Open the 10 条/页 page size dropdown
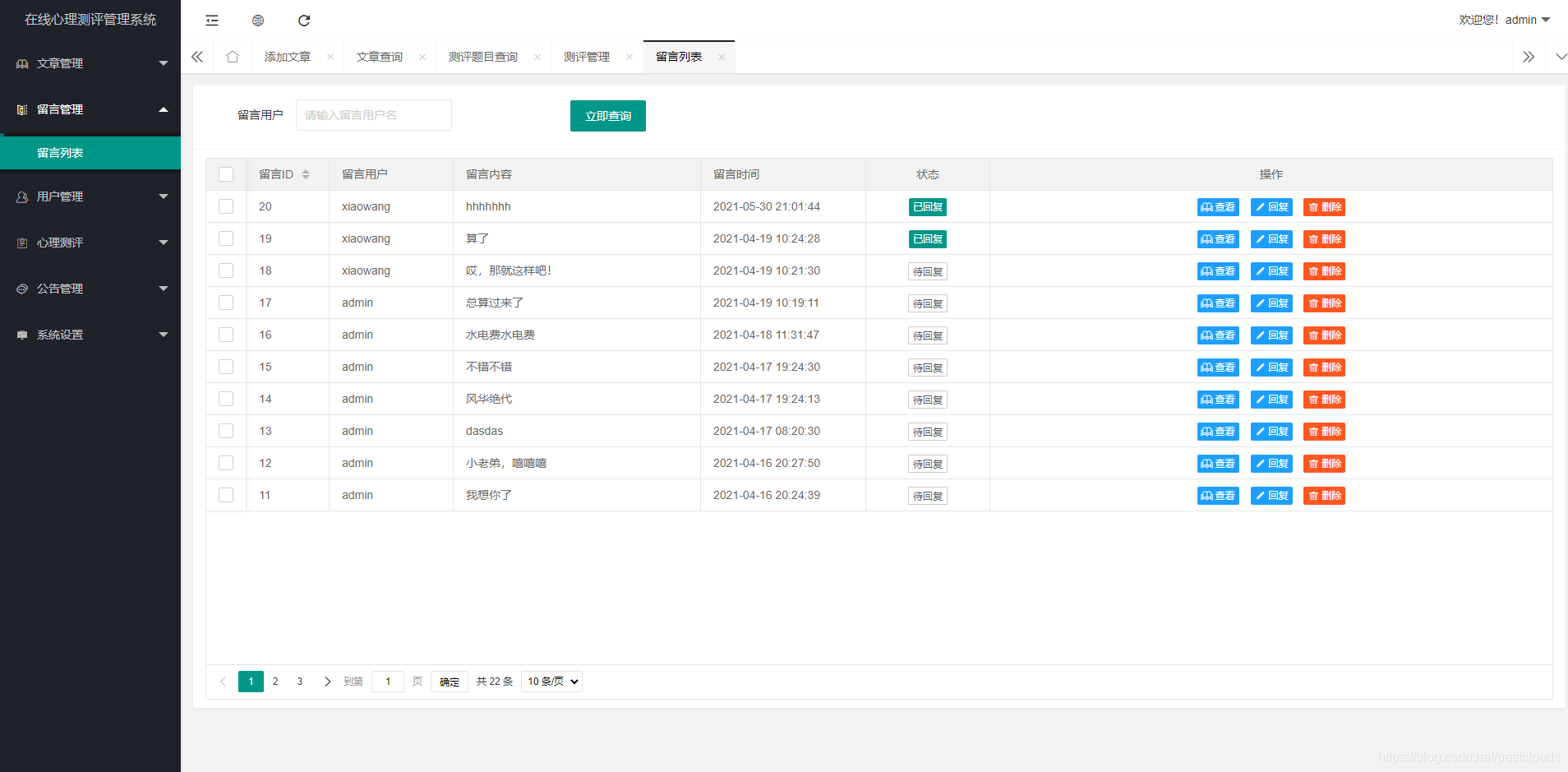 pos(551,682)
